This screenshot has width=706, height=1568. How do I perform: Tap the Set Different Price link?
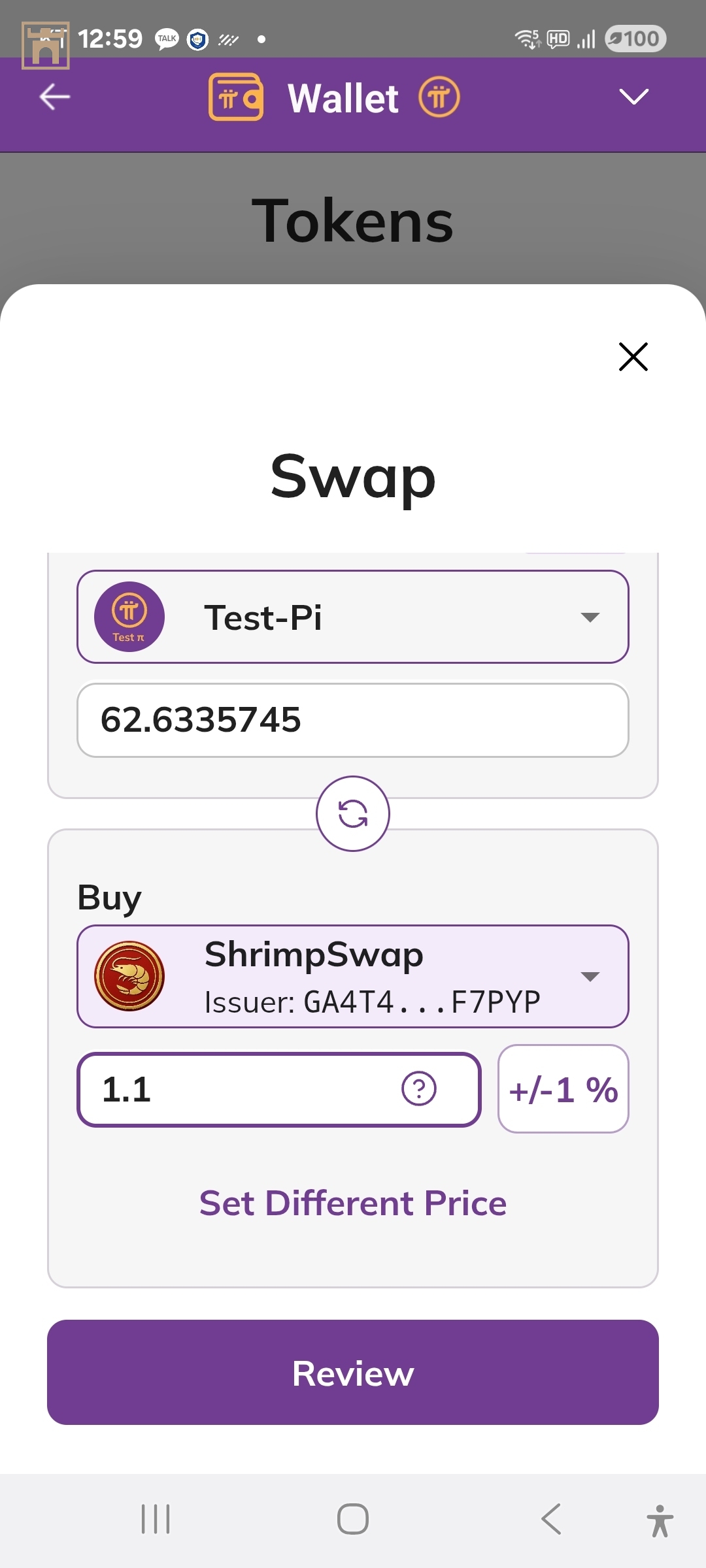353,1203
